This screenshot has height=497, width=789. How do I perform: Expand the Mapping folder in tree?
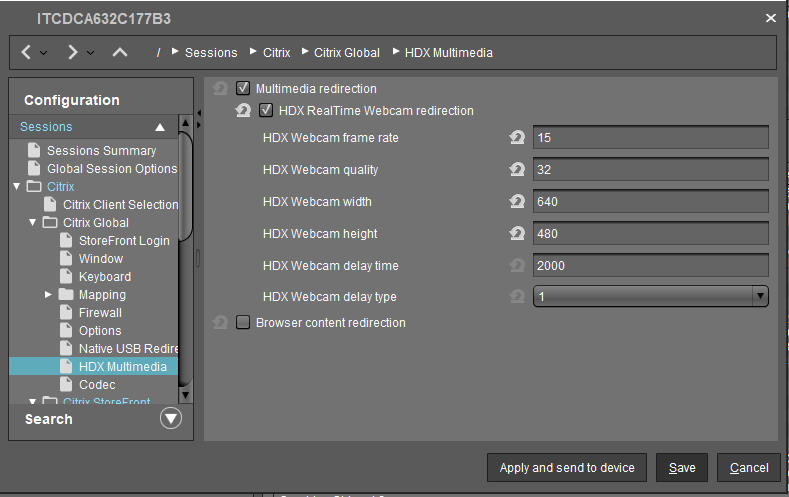tap(48, 295)
